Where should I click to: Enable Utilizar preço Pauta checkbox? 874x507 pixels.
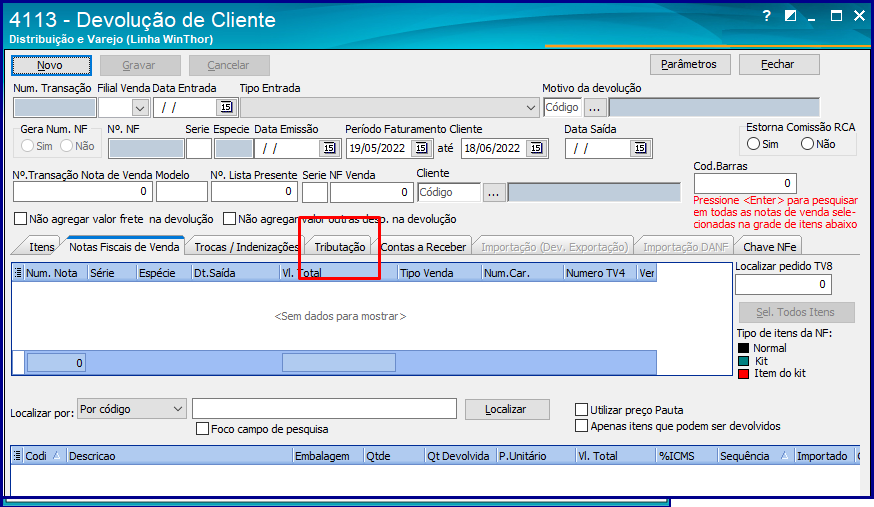(581, 410)
